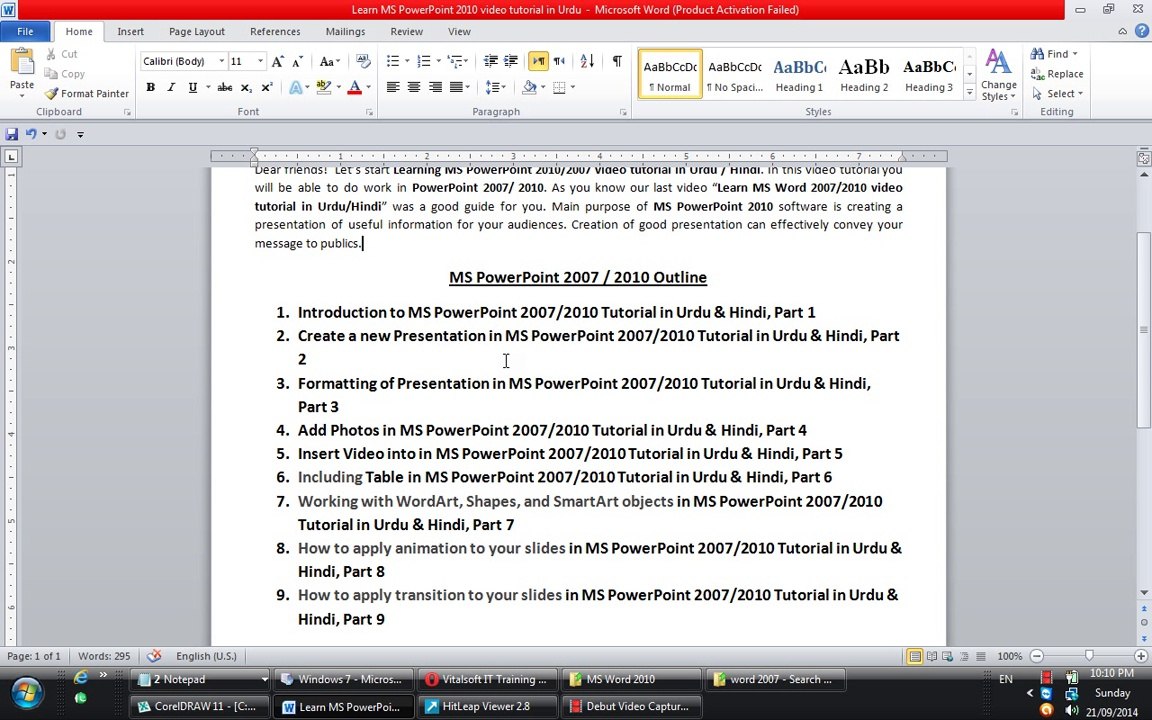Switch to Page Layout tab
Viewport: 1152px width, 720px height.
point(197,32)
